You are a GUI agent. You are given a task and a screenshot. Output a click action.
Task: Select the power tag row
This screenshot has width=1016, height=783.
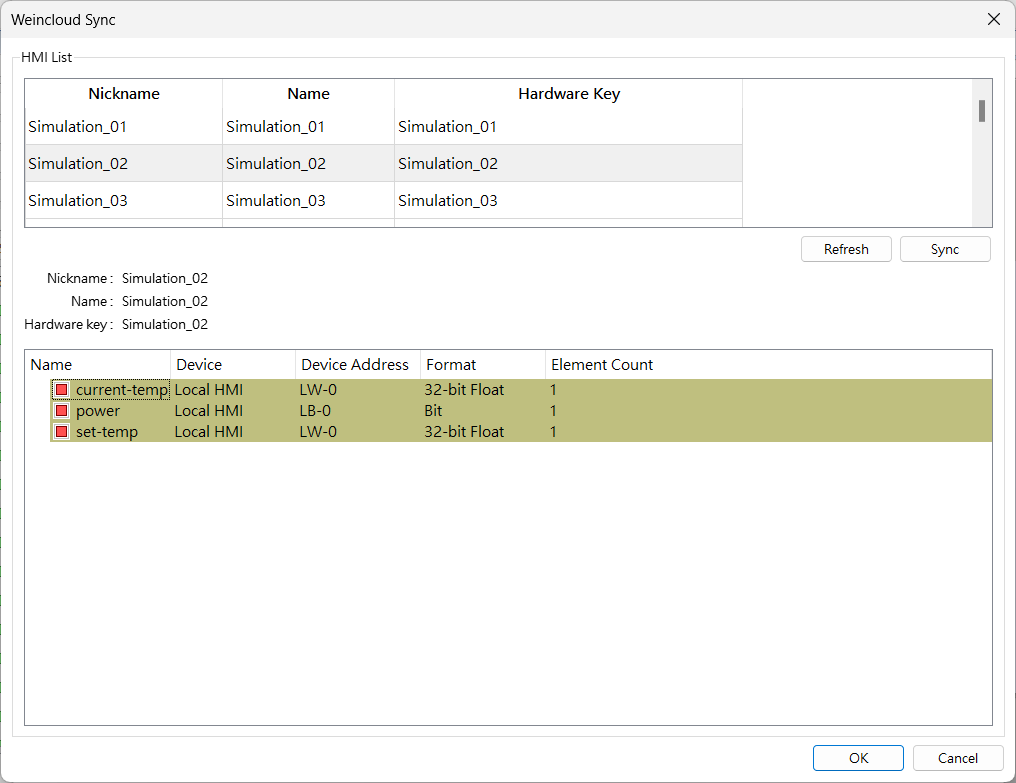pos(521,410)
